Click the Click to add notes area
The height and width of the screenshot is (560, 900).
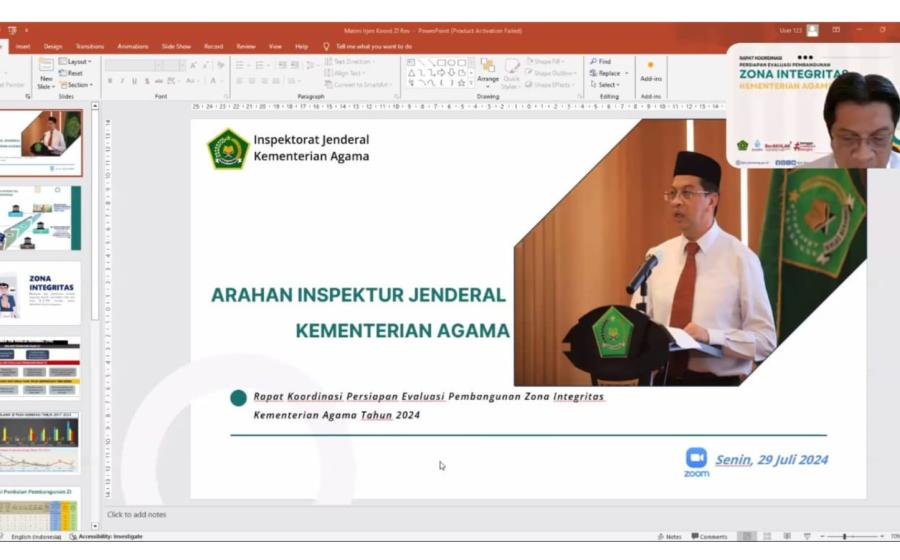click(x=137, y=515)
